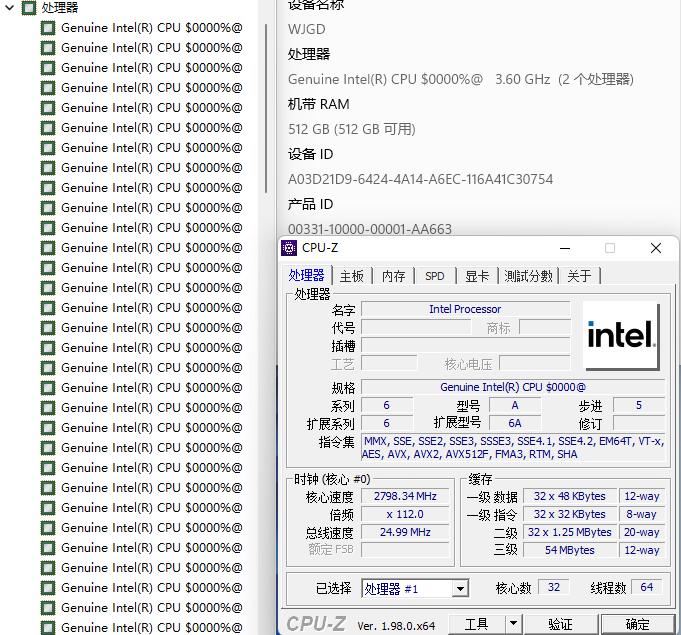Image resolution: width=681 pixels, height=635 pixels.
Task: Click the 型号 value A
Action: click(515, 405)
